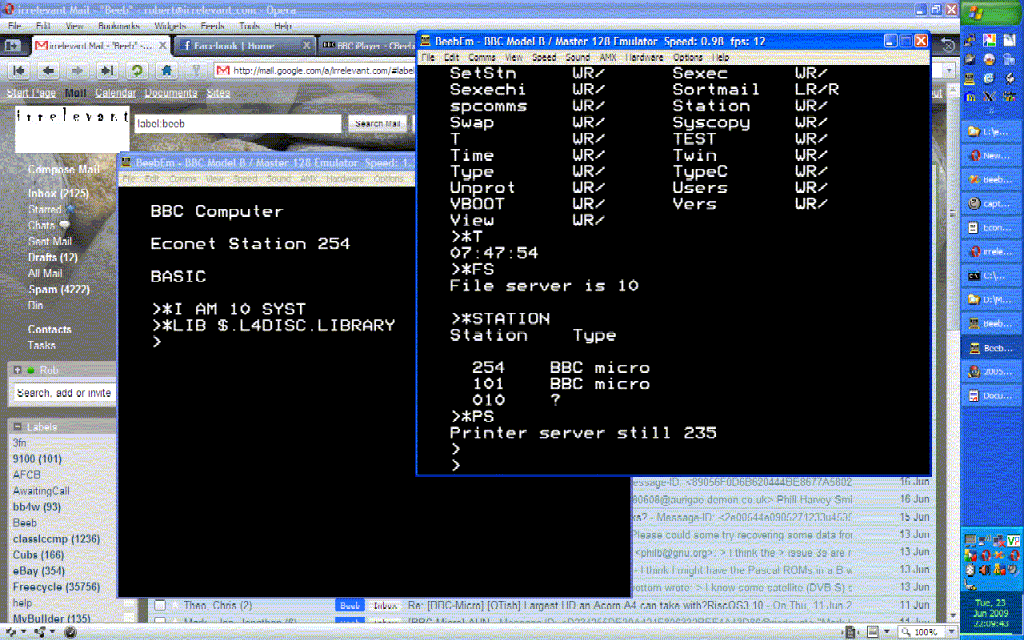This screenshot has width=1024, height=640.
Task: Switch to the active 'Beeb...' taskbar button
Action: point(991,348)
